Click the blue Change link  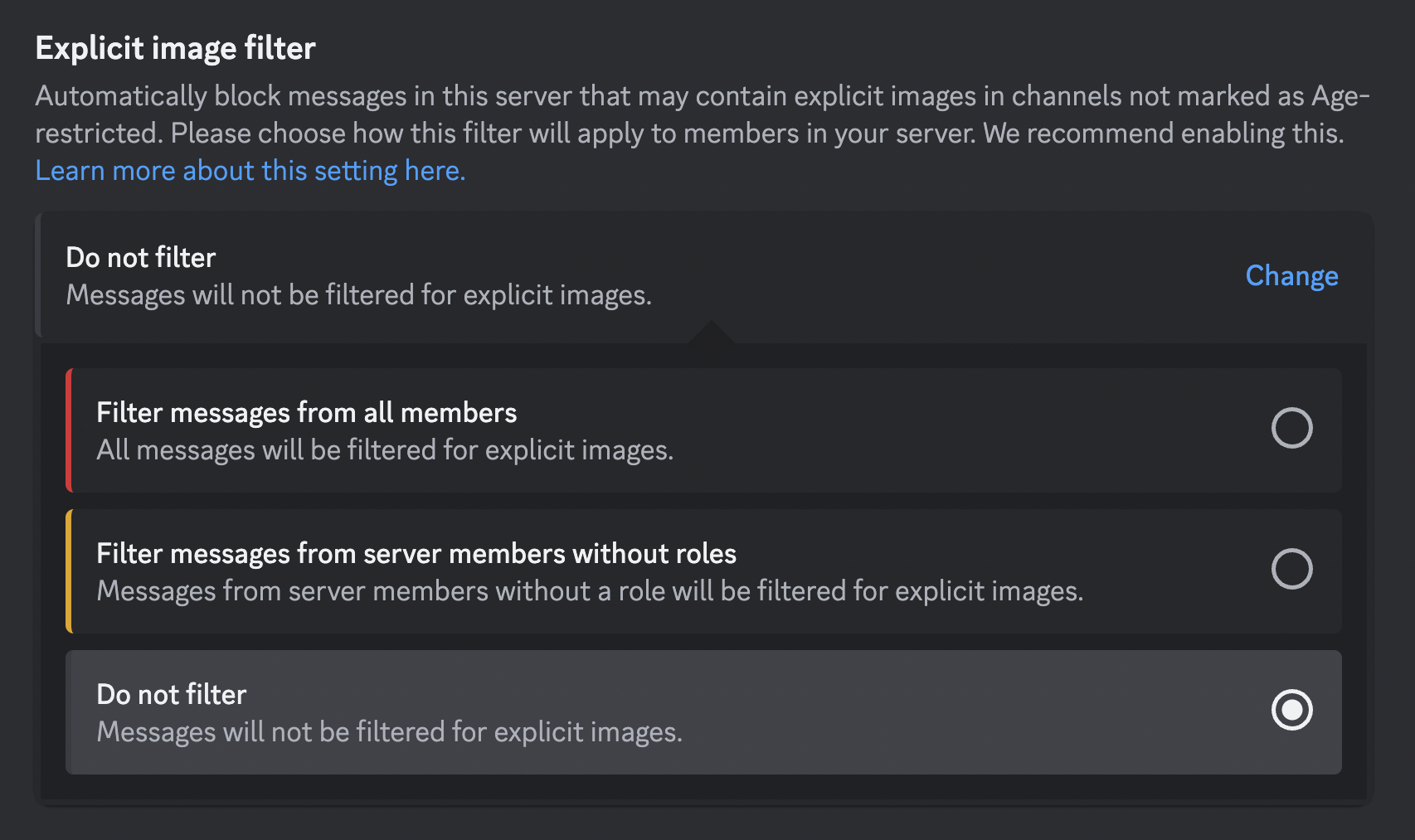pyautogui.click(x=1291, y=275)
